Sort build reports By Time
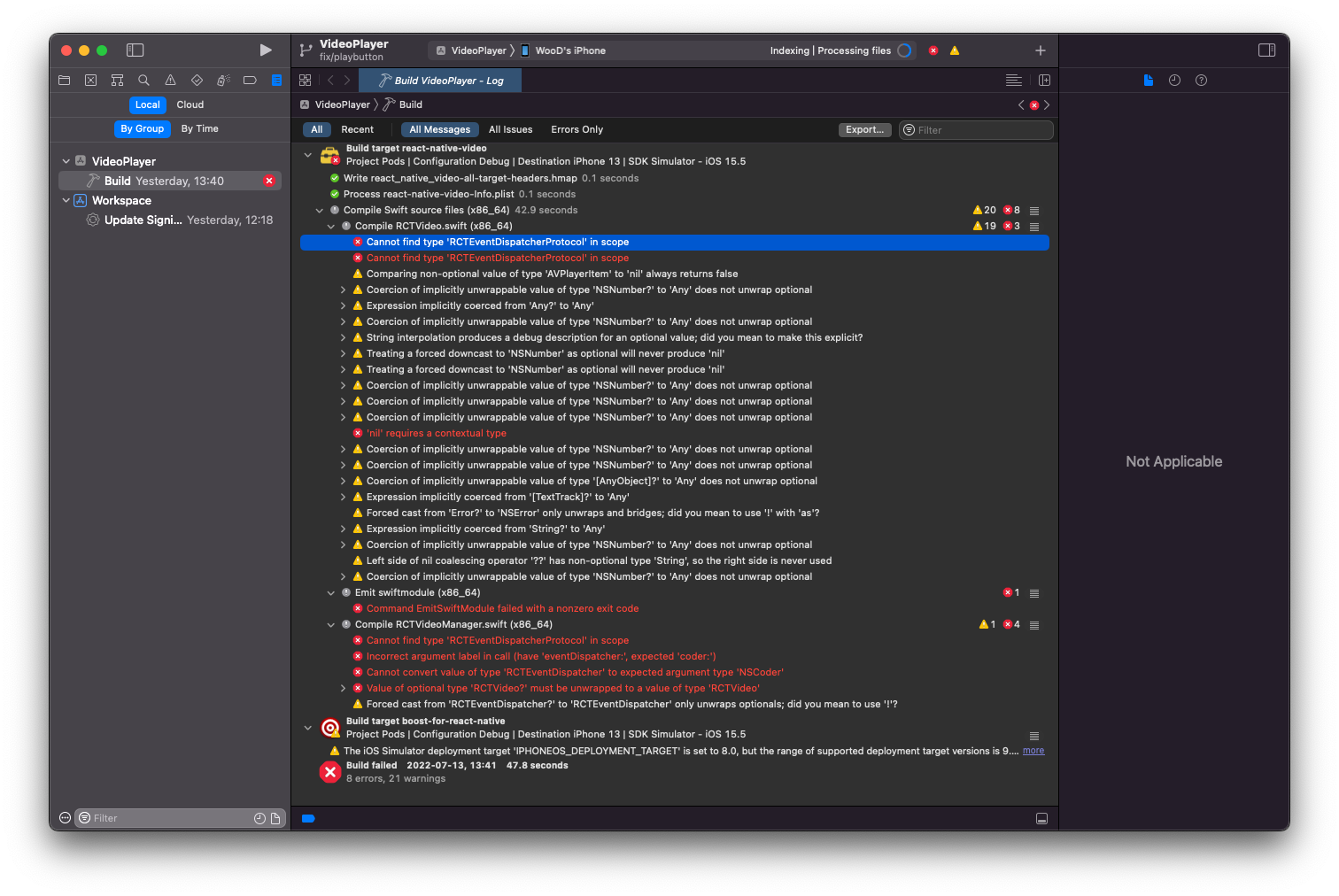The image size is (1339, 896). click(x=198, y=128)
